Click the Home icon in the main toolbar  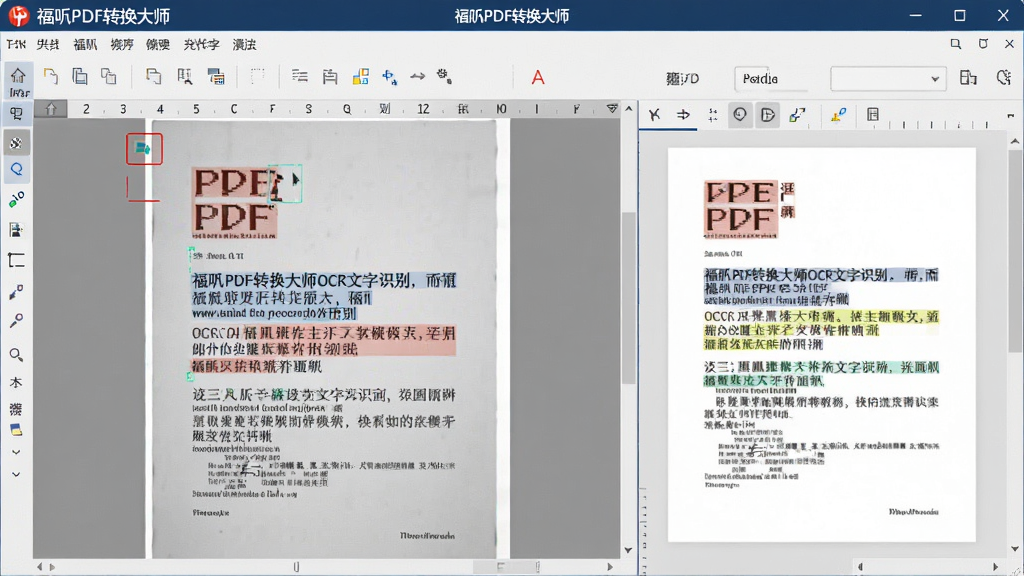18,76
